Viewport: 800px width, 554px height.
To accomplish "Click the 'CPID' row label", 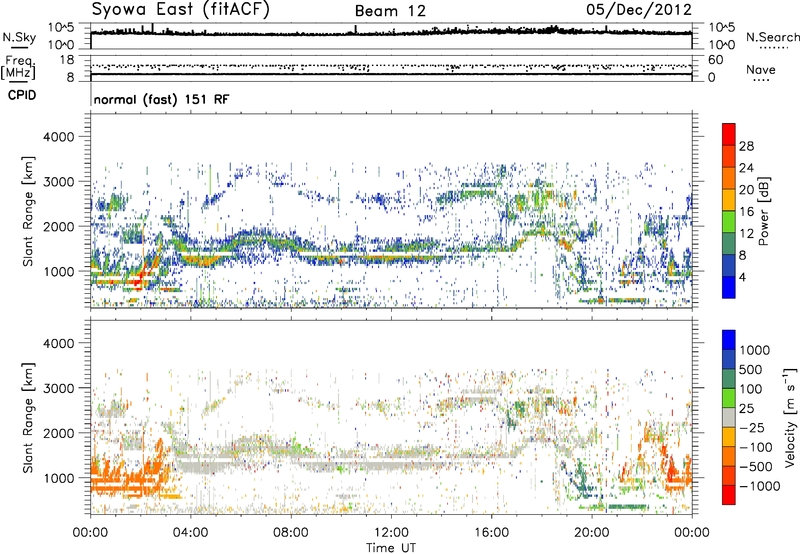I will pos(22,95).
